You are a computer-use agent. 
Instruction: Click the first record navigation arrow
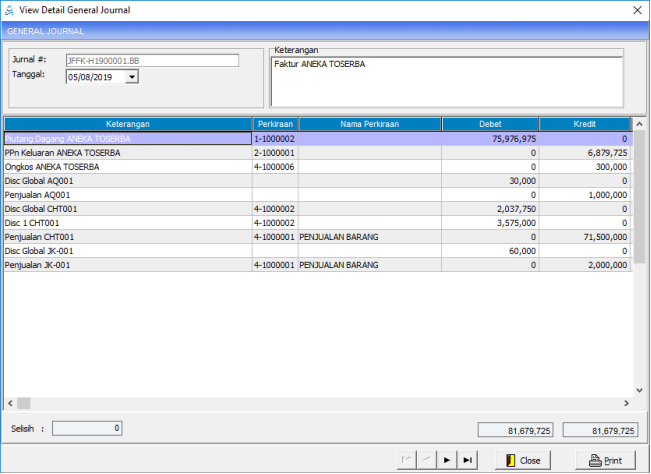pos(406,460)
